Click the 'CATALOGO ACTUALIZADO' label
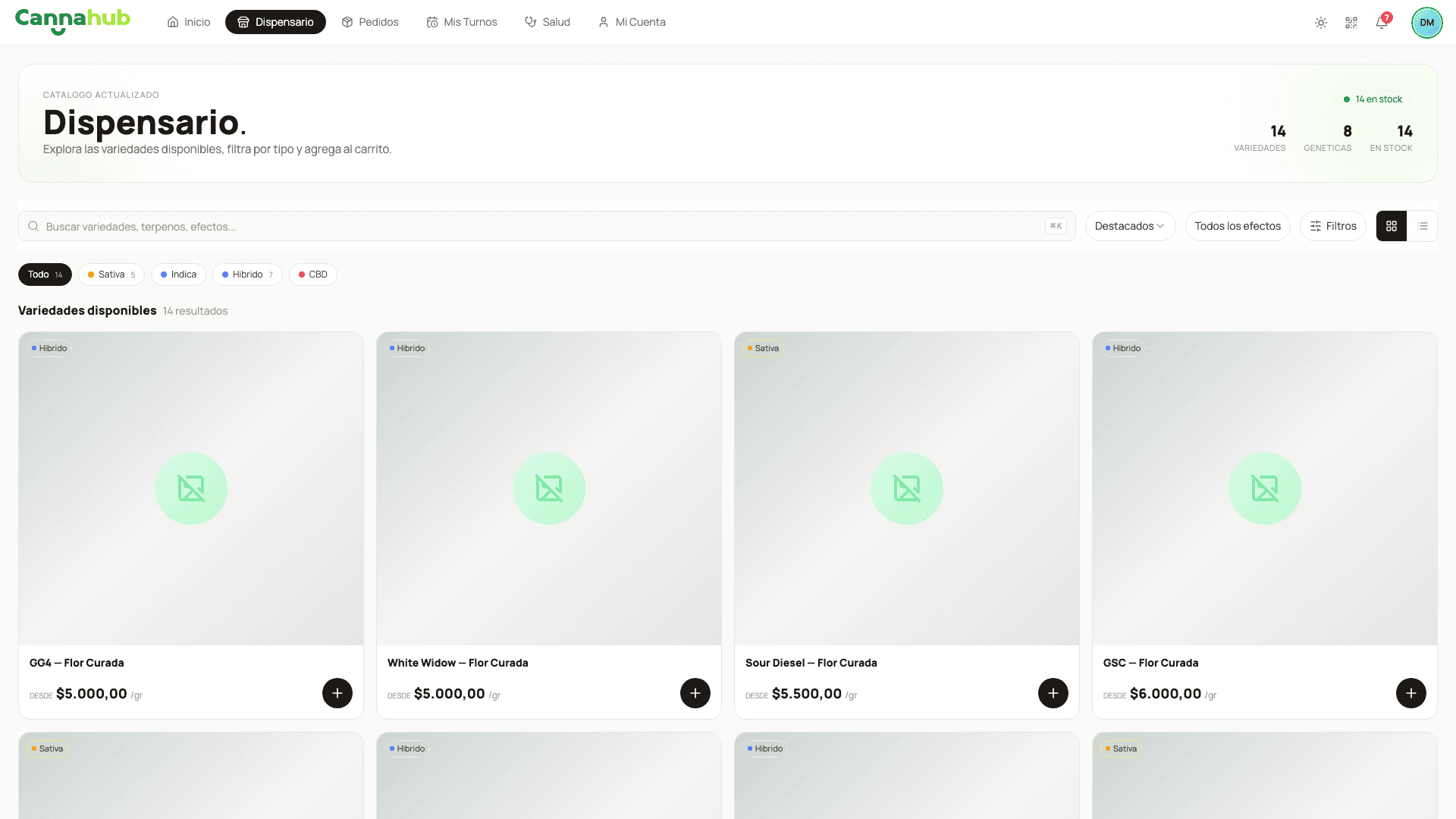Screen dimensions: 1456x819 (101, 95)
